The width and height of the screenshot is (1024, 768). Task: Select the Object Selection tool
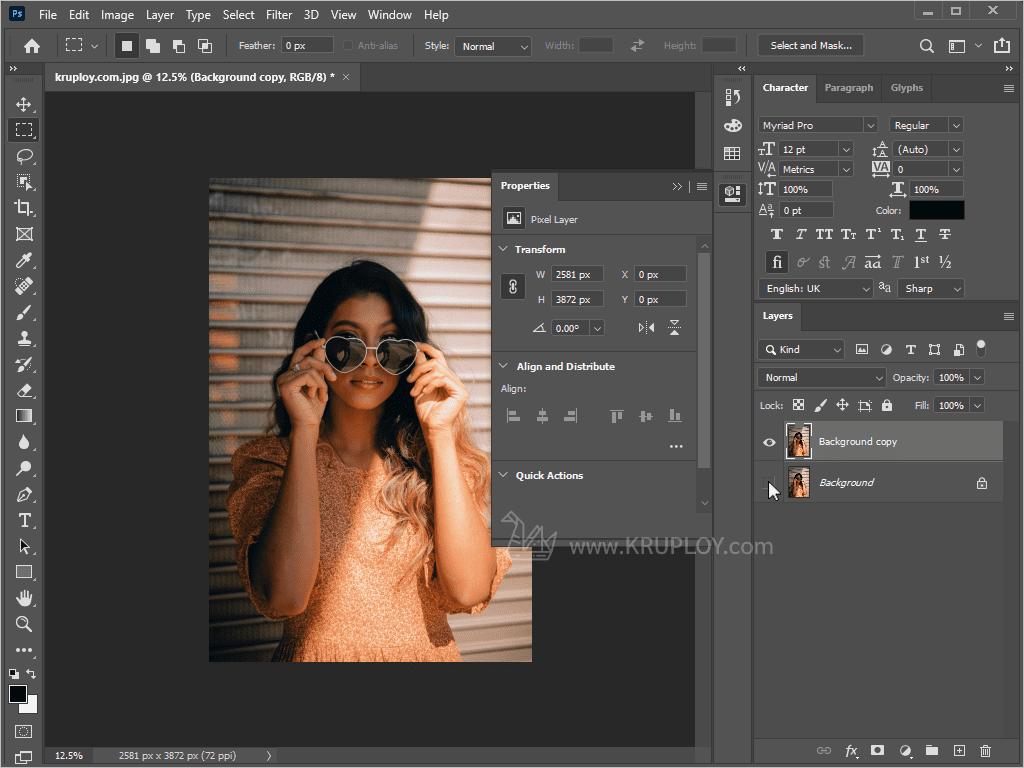tap(24, 182)
